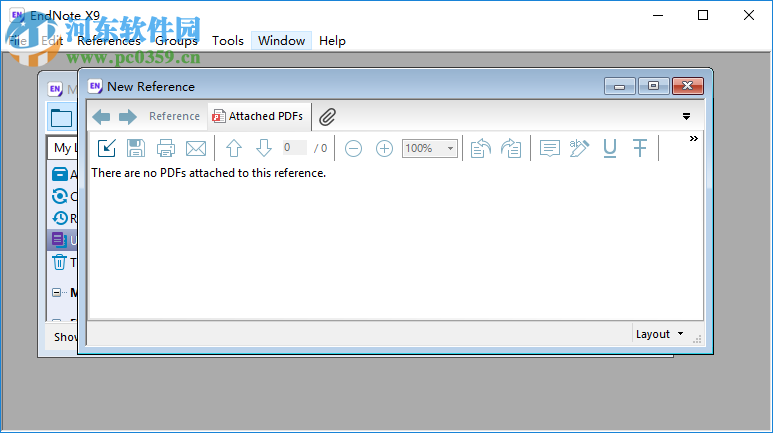Switch to the Reference tab
Viewport: 773px width, 433px height.
click(175, 116)
